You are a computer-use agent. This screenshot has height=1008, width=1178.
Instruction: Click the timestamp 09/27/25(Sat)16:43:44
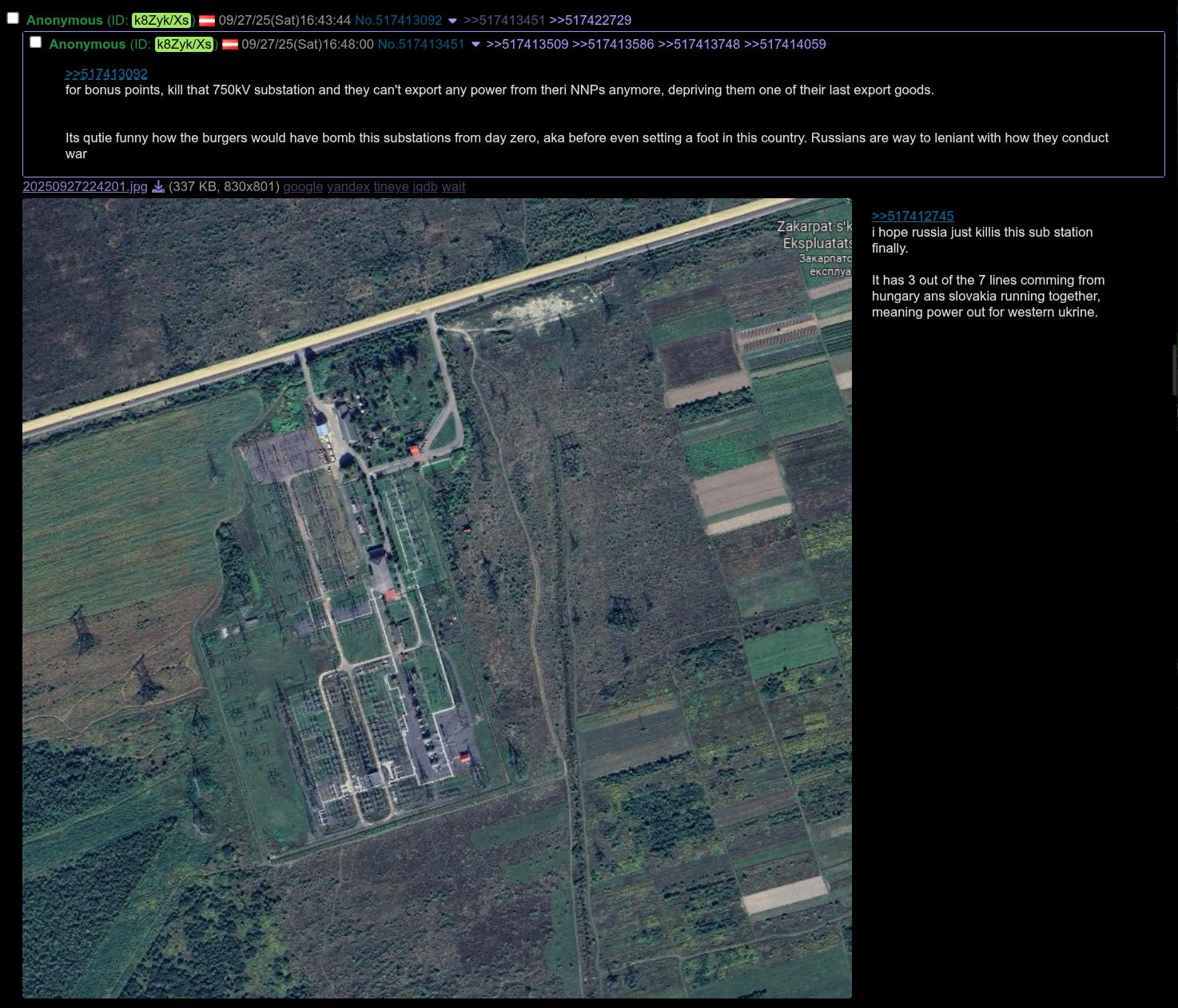pyautogui.click(x=285, y=20)
